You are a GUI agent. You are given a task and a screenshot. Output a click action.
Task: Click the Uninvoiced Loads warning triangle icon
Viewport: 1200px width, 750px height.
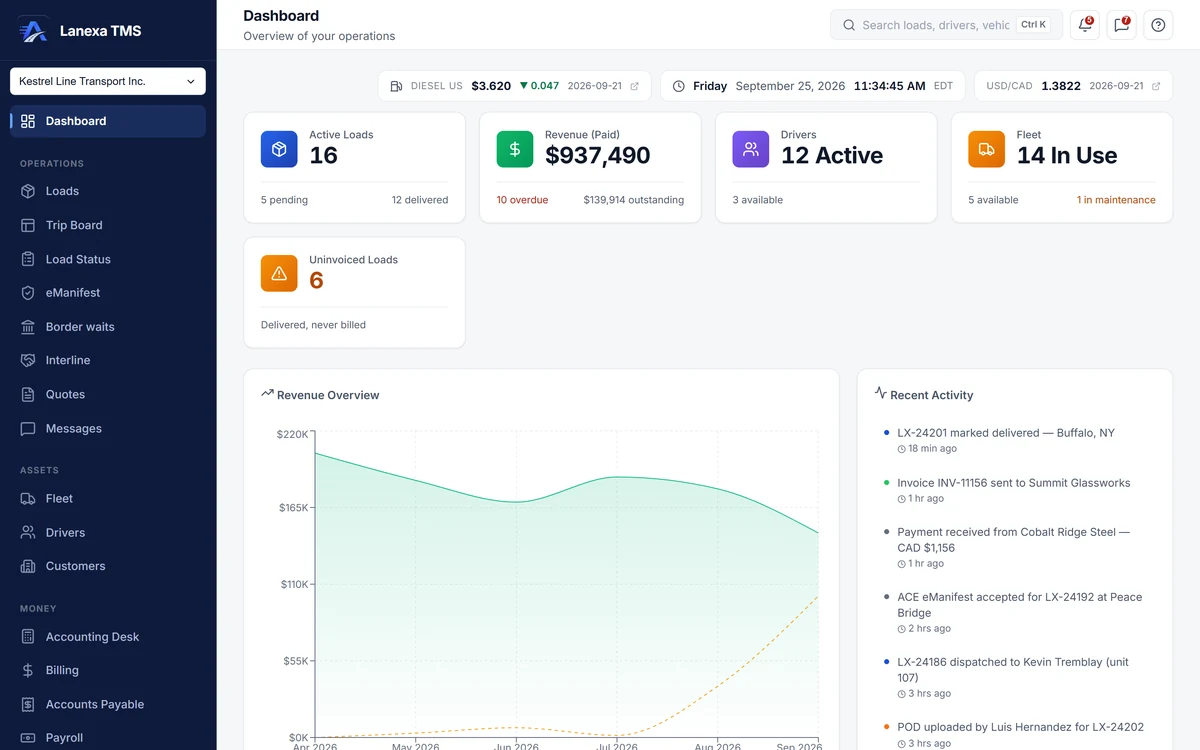[279, 274]
